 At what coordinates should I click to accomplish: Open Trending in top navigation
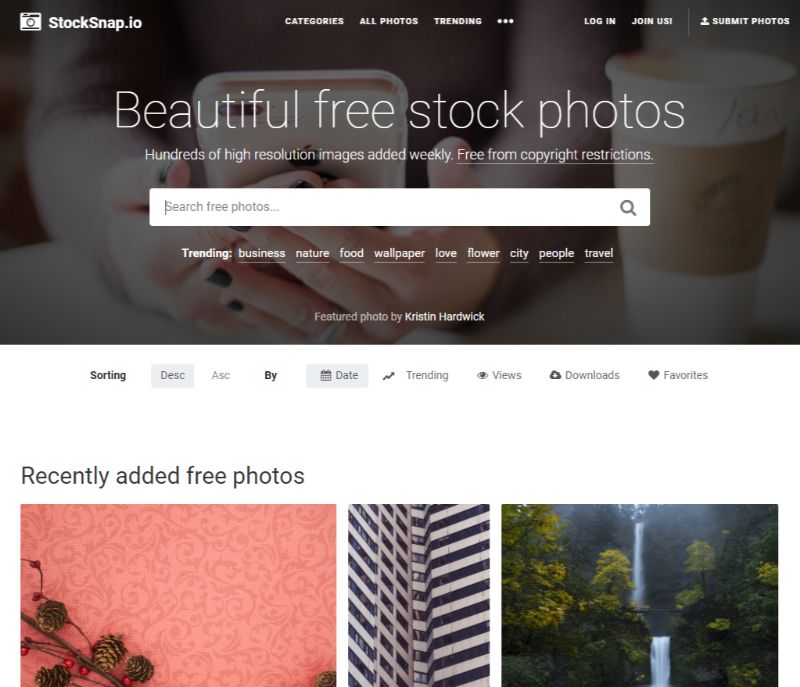[458, 21]
